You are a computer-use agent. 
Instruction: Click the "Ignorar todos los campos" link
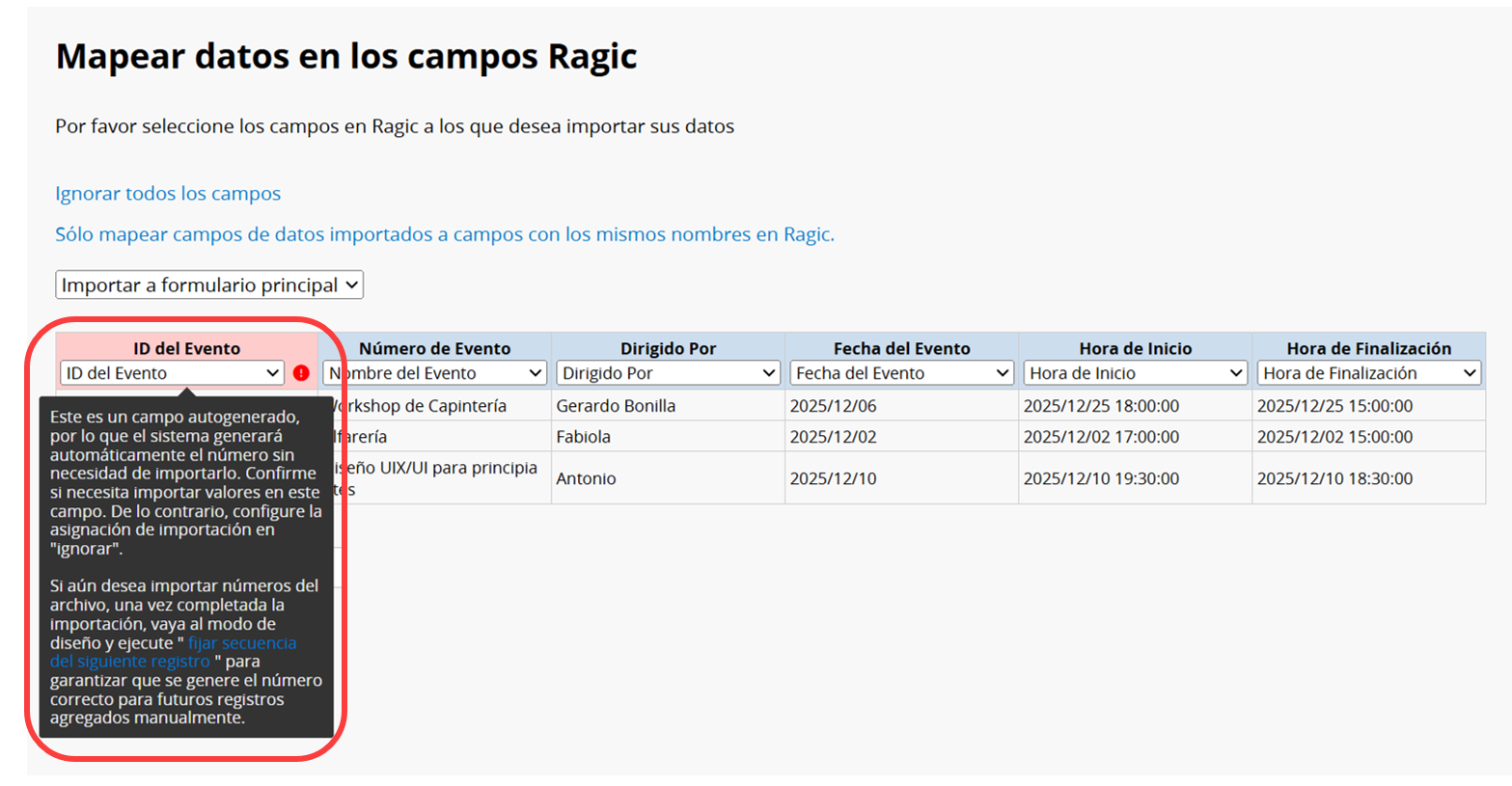coord(168,194)
